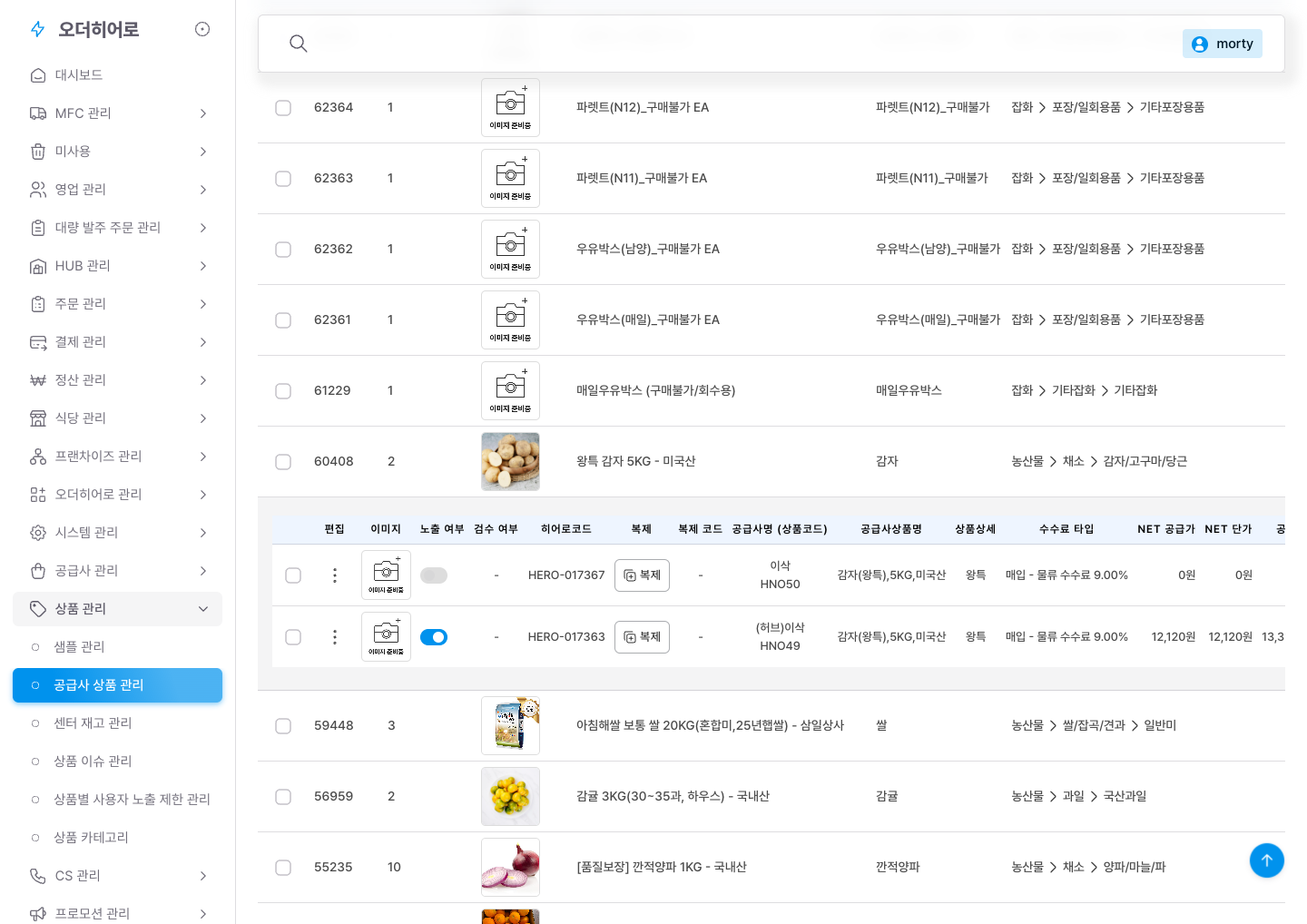Image resolution: width=1307 pixels, height=924 pixels.
Task: Expand 오더히어로 관리 submenu chevron
Action: (203, 495)
